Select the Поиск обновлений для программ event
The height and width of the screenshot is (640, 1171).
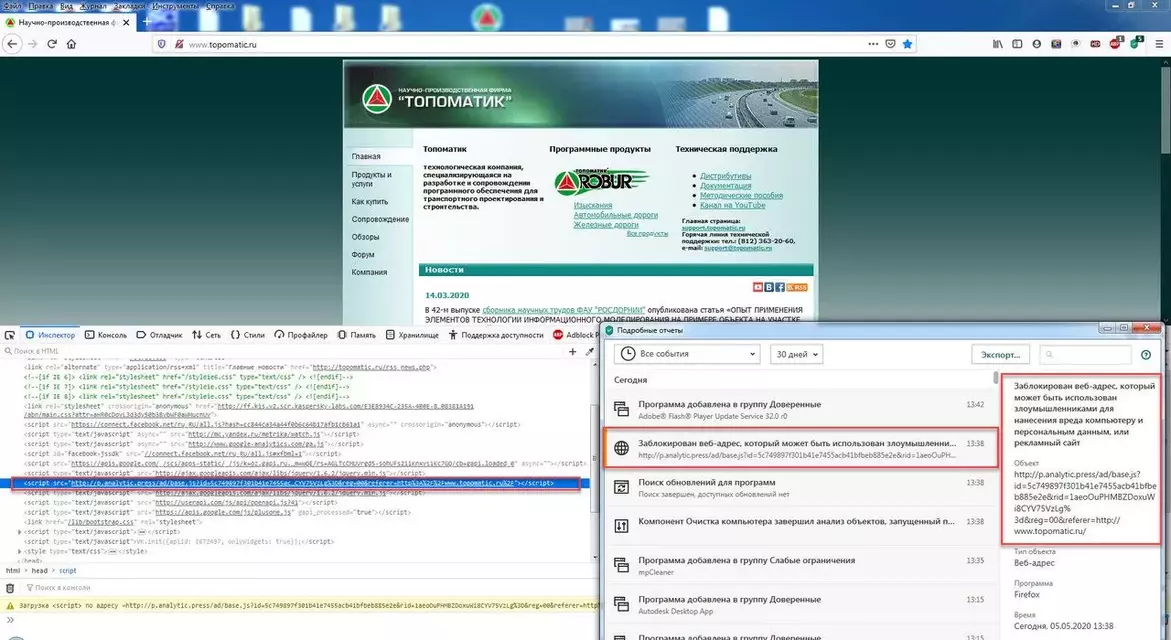coord(801,487)
